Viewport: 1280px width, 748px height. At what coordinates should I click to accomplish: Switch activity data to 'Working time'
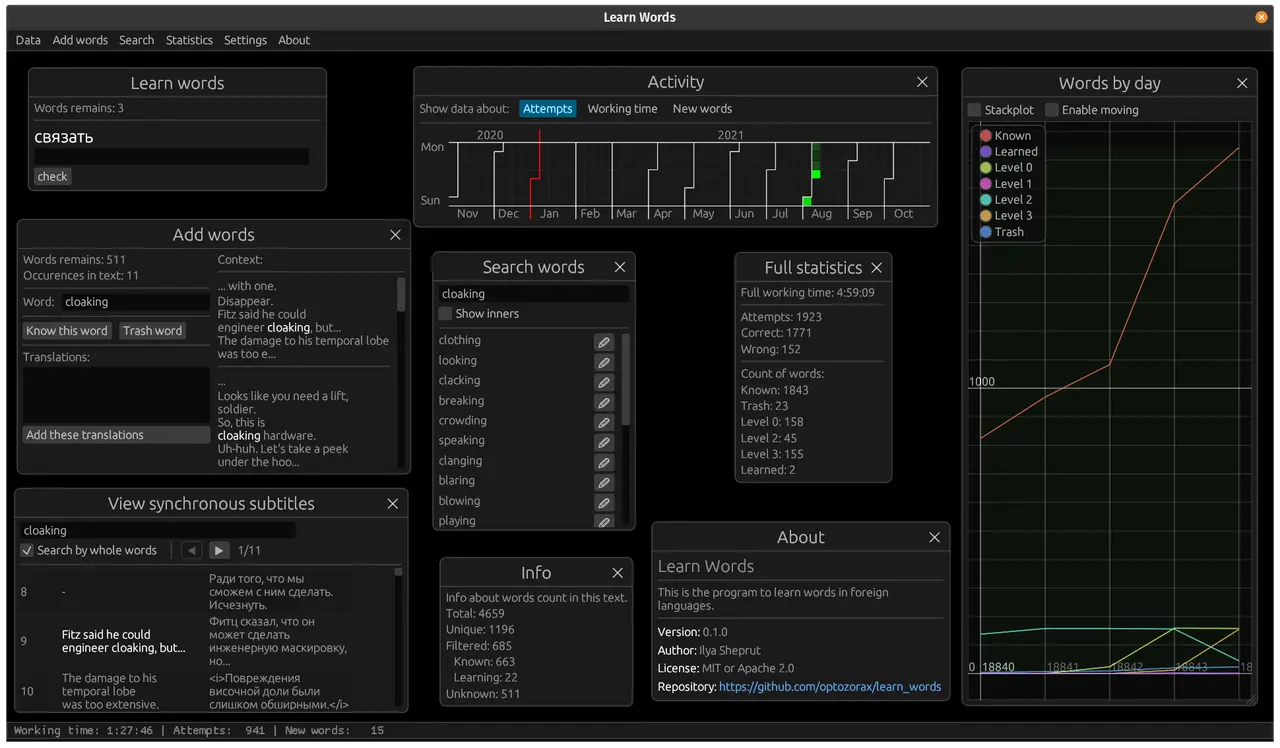622,109
